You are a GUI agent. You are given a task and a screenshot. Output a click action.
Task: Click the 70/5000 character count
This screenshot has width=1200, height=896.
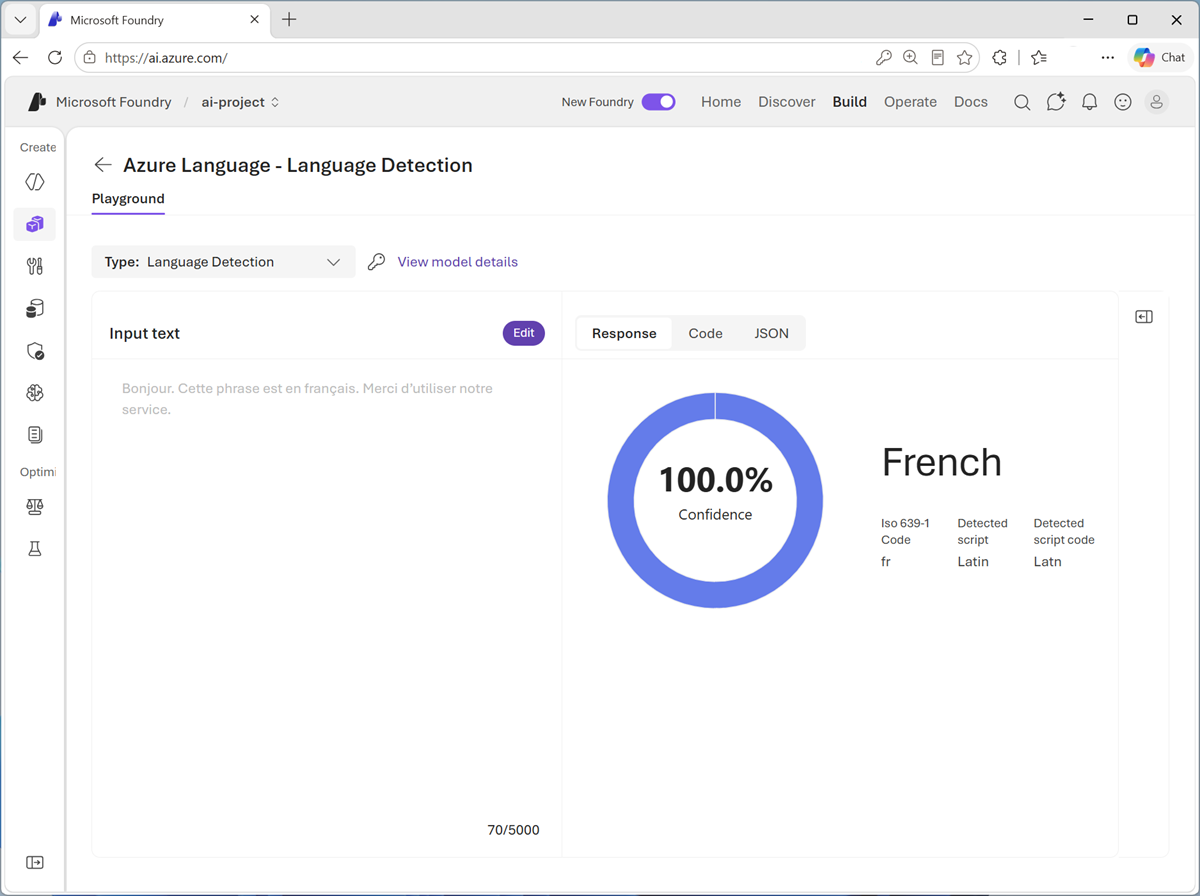click(x=513, y=830)
